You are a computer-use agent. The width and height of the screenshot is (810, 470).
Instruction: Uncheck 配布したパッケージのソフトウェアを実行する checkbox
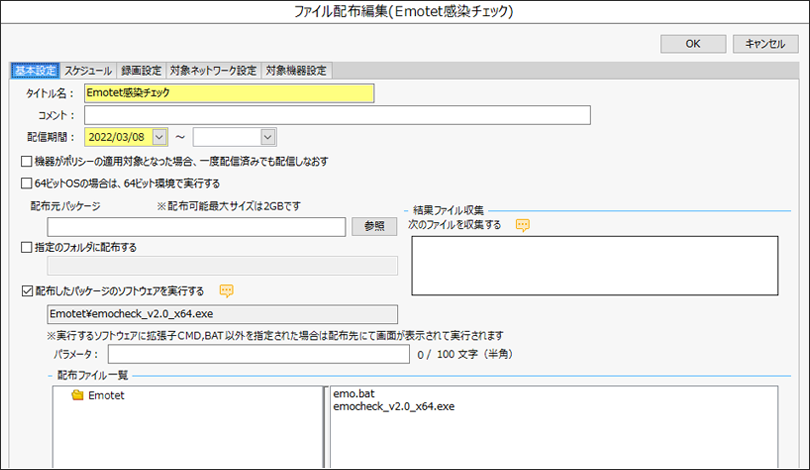(x=27, y=291)
